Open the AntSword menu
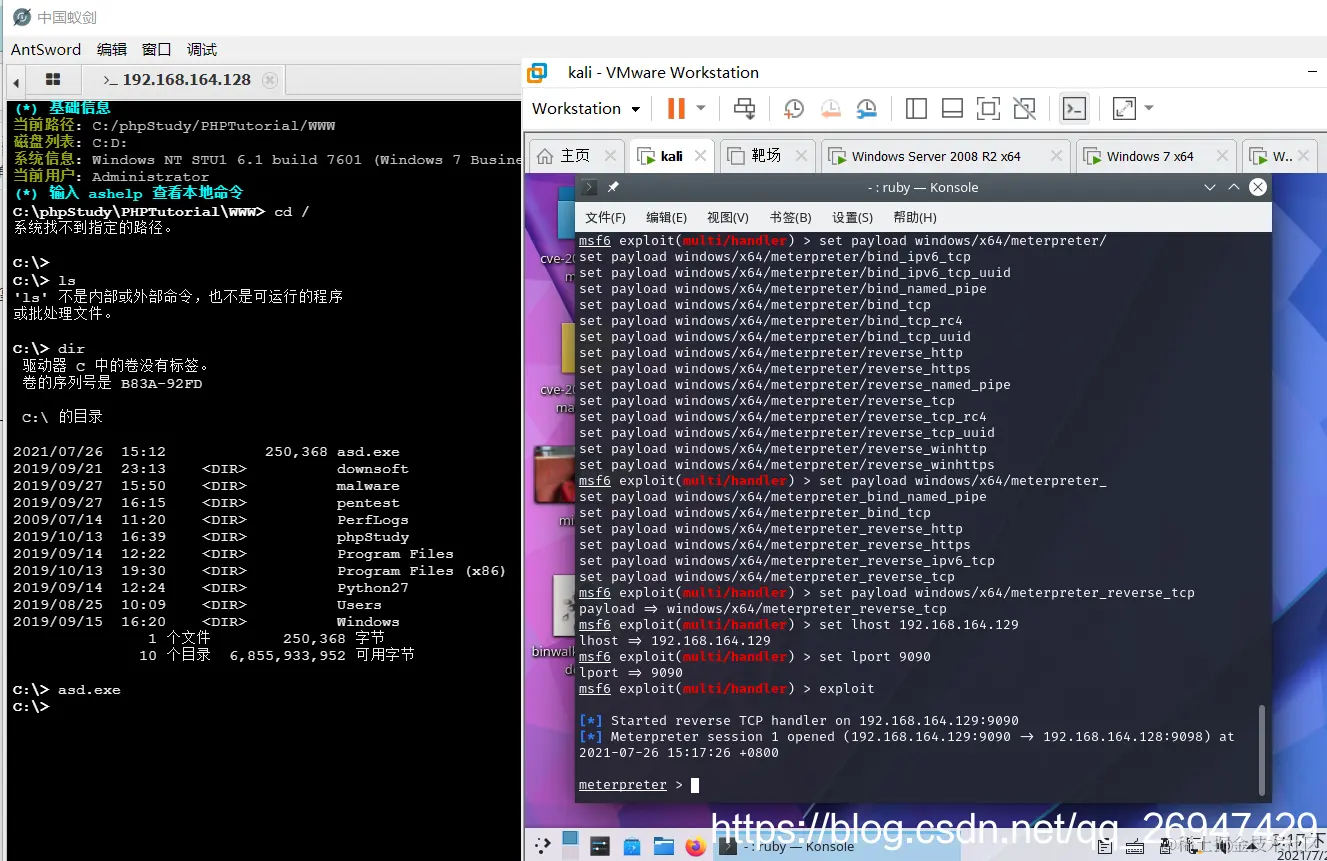This screenshot has height=861, width=1327. 45,49
